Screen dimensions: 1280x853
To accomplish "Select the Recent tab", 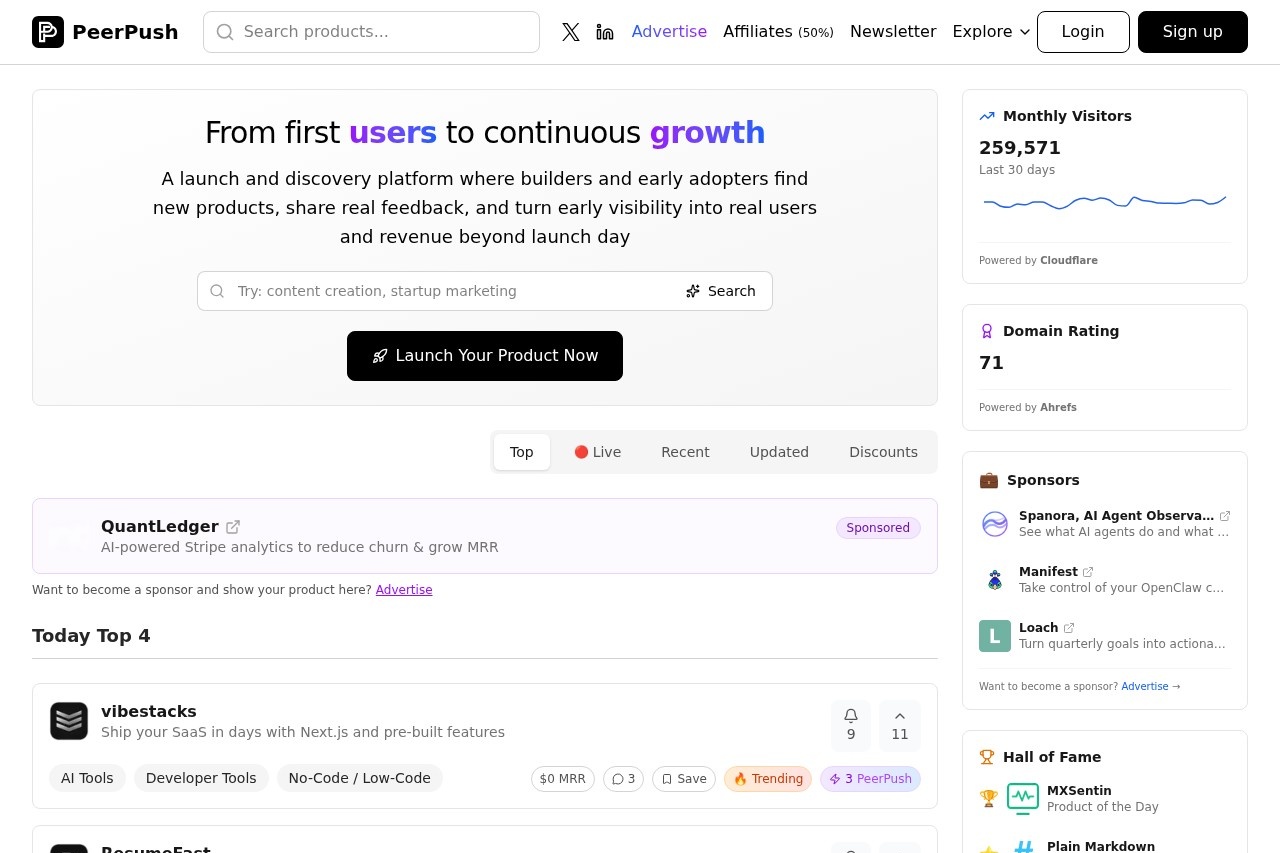I will (685, 452).
